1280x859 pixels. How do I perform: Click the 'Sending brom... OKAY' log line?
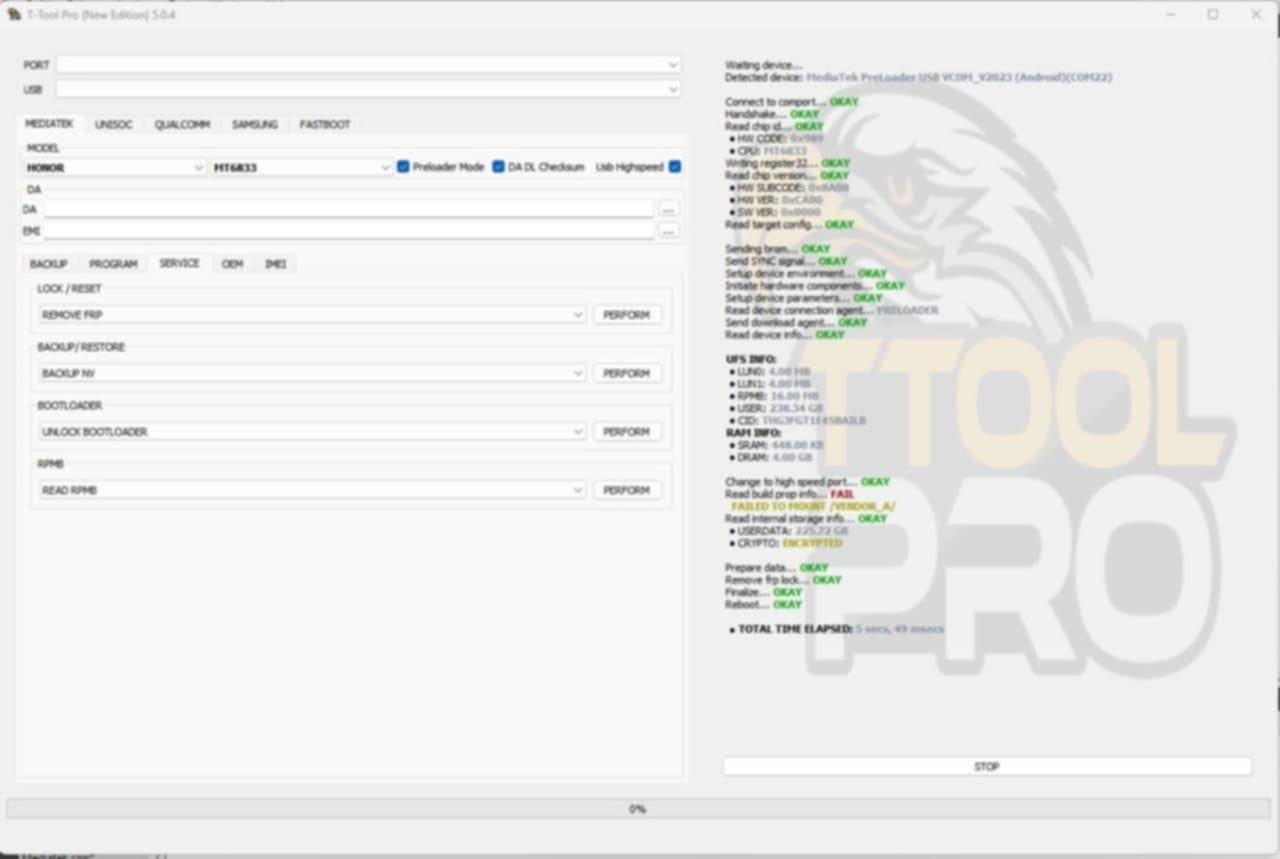[778, 249]
